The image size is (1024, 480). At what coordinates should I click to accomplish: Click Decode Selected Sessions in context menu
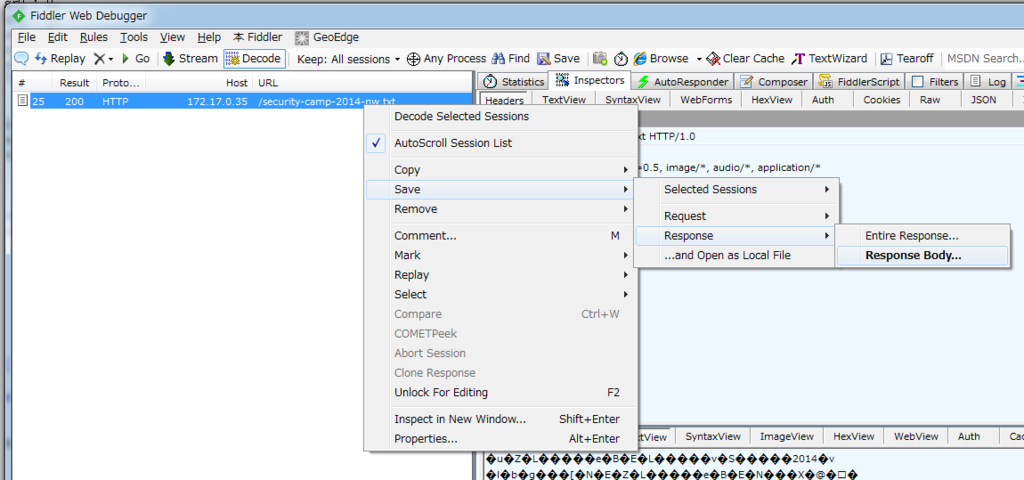click(x=500, y=116)
